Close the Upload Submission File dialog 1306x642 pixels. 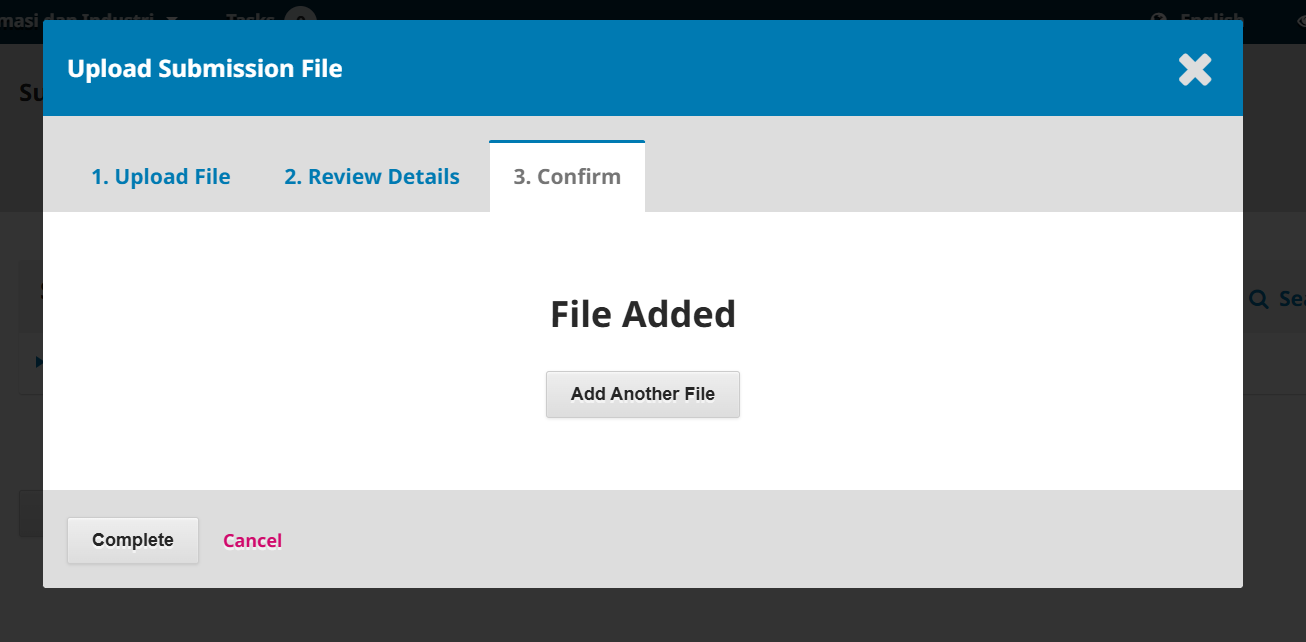tap(1194, 69)
